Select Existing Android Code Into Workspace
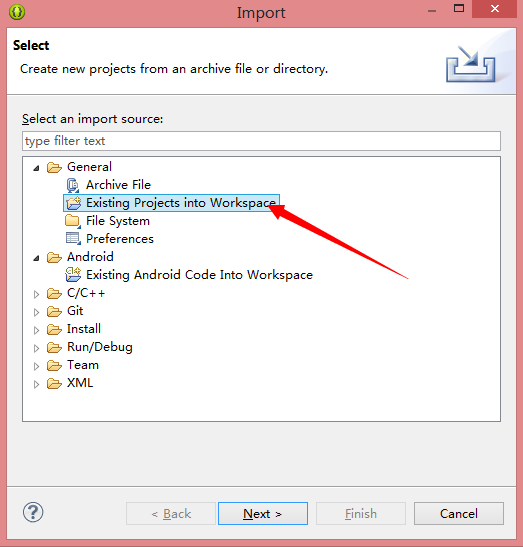 click(x=199, y=275)
